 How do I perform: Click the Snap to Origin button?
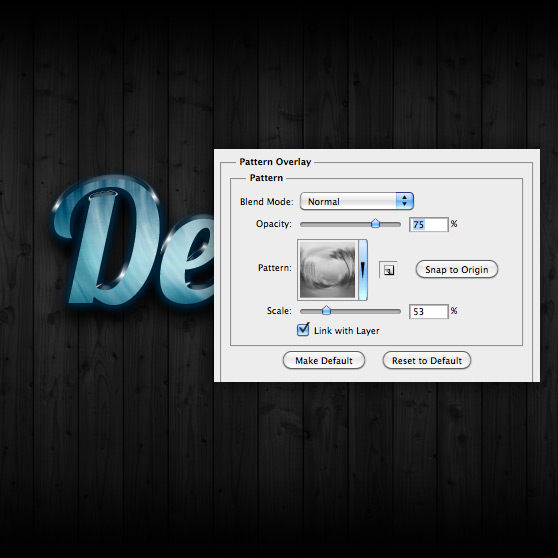coord(457,269)
